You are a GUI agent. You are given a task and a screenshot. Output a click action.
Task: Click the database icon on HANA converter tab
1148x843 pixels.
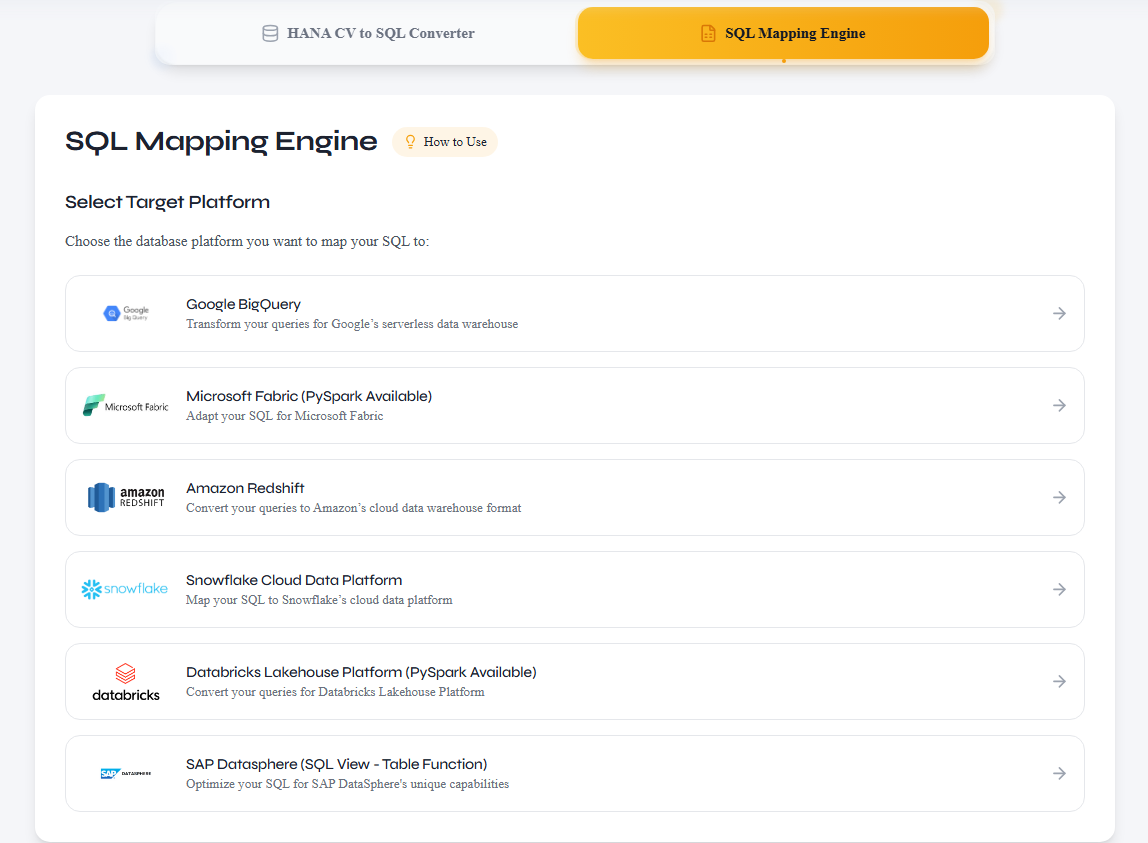tap(270, 33)
